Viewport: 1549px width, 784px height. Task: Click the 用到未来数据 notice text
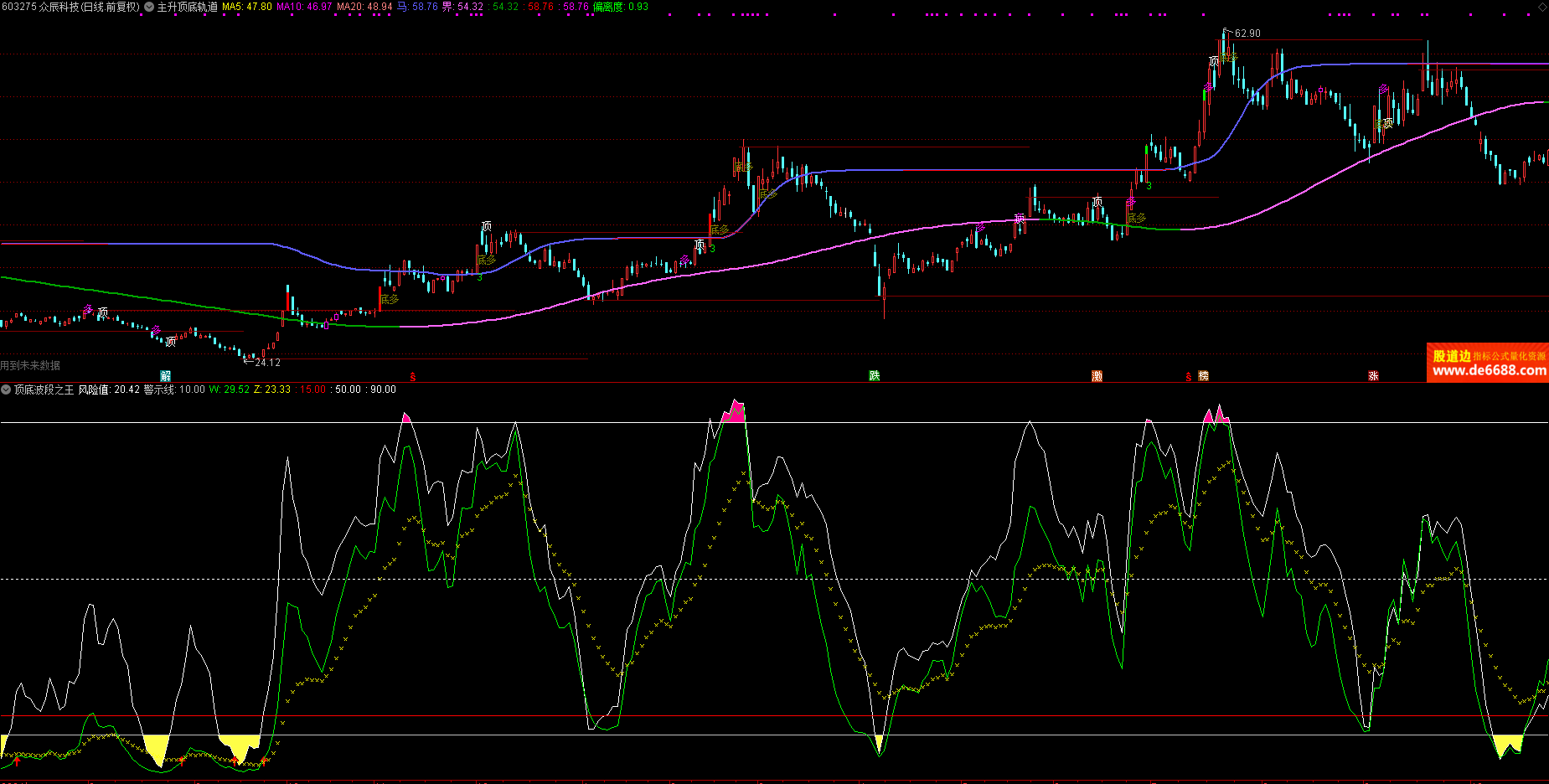[31, 365]
